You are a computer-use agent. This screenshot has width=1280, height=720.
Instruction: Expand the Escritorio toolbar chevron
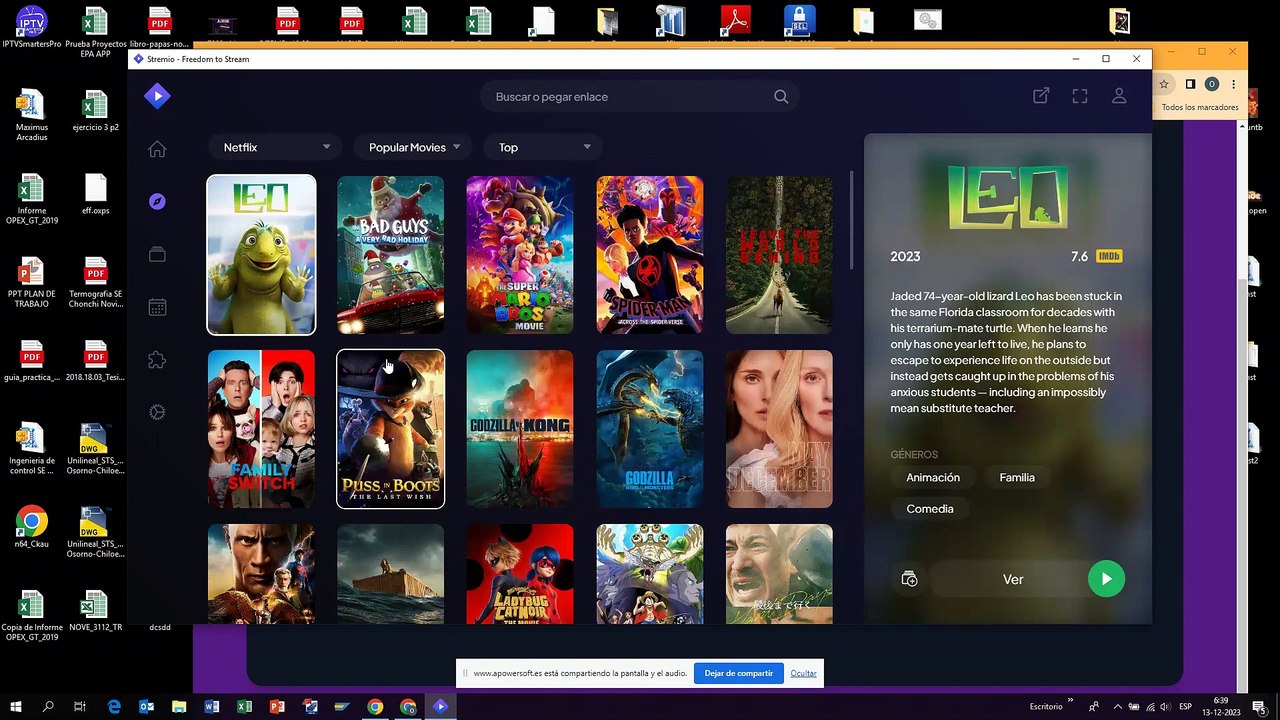(x=1070, y=701)
